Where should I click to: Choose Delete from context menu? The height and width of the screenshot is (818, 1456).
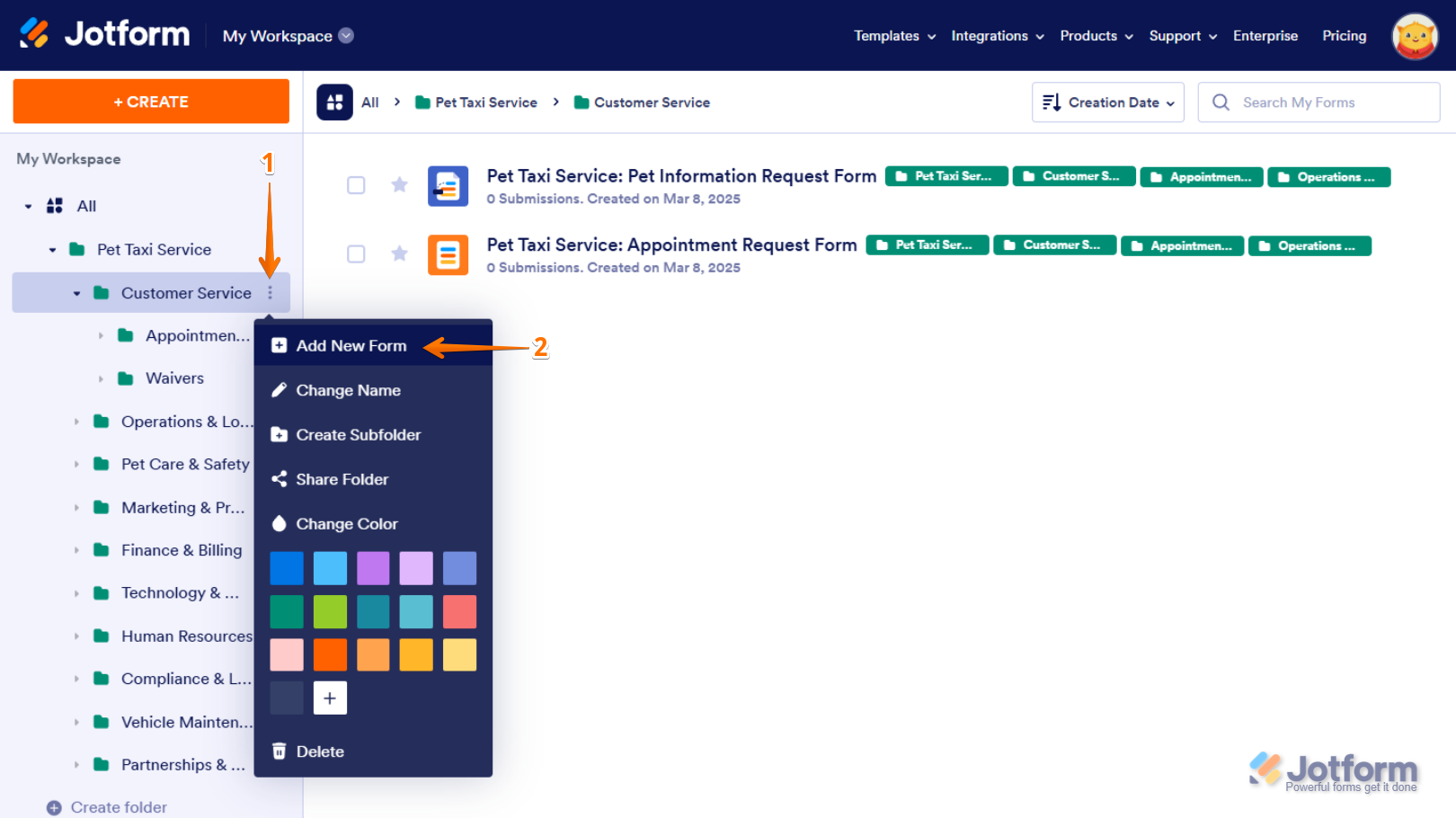(x=373, y=751)
